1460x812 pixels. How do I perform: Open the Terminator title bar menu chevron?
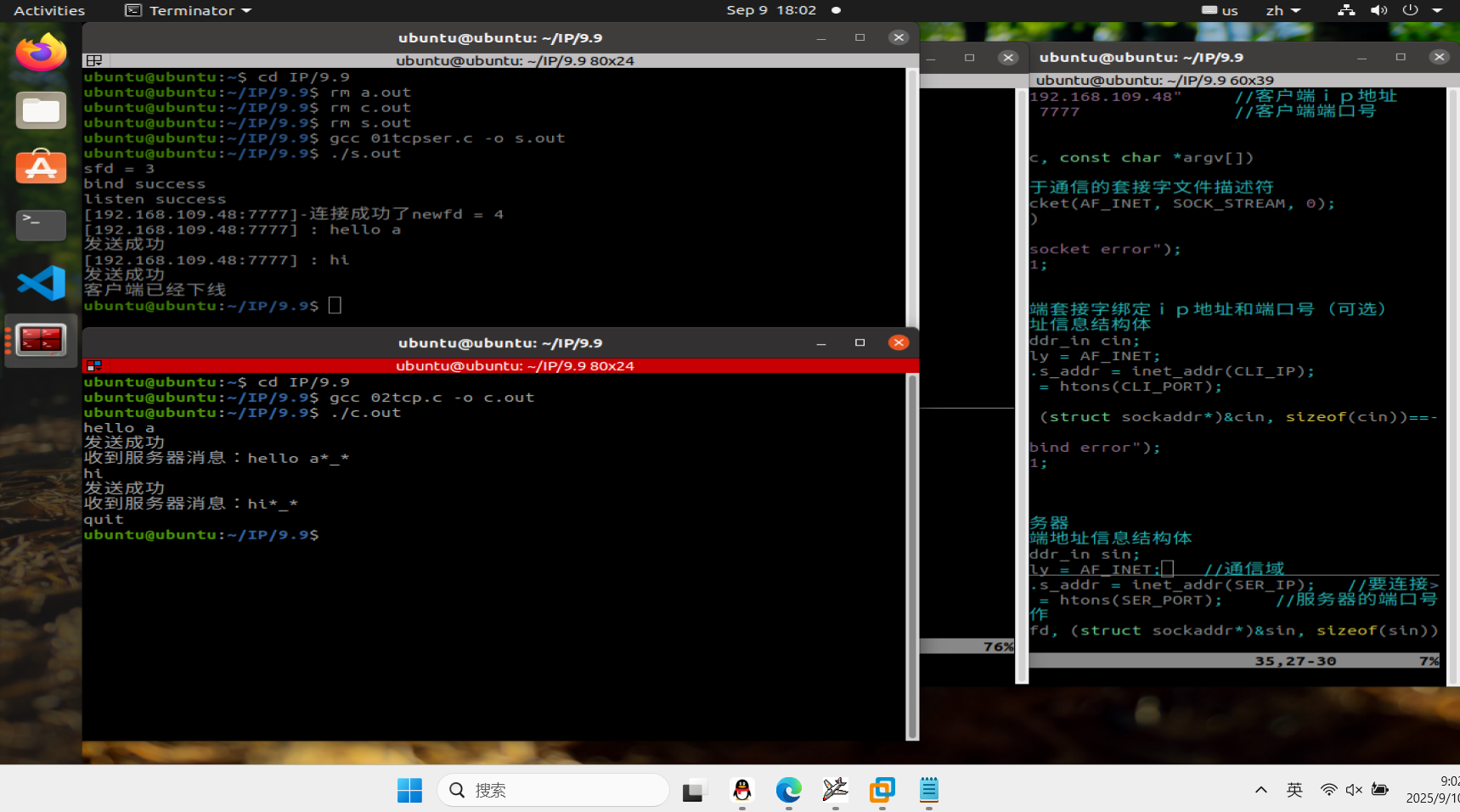[246, 10]
